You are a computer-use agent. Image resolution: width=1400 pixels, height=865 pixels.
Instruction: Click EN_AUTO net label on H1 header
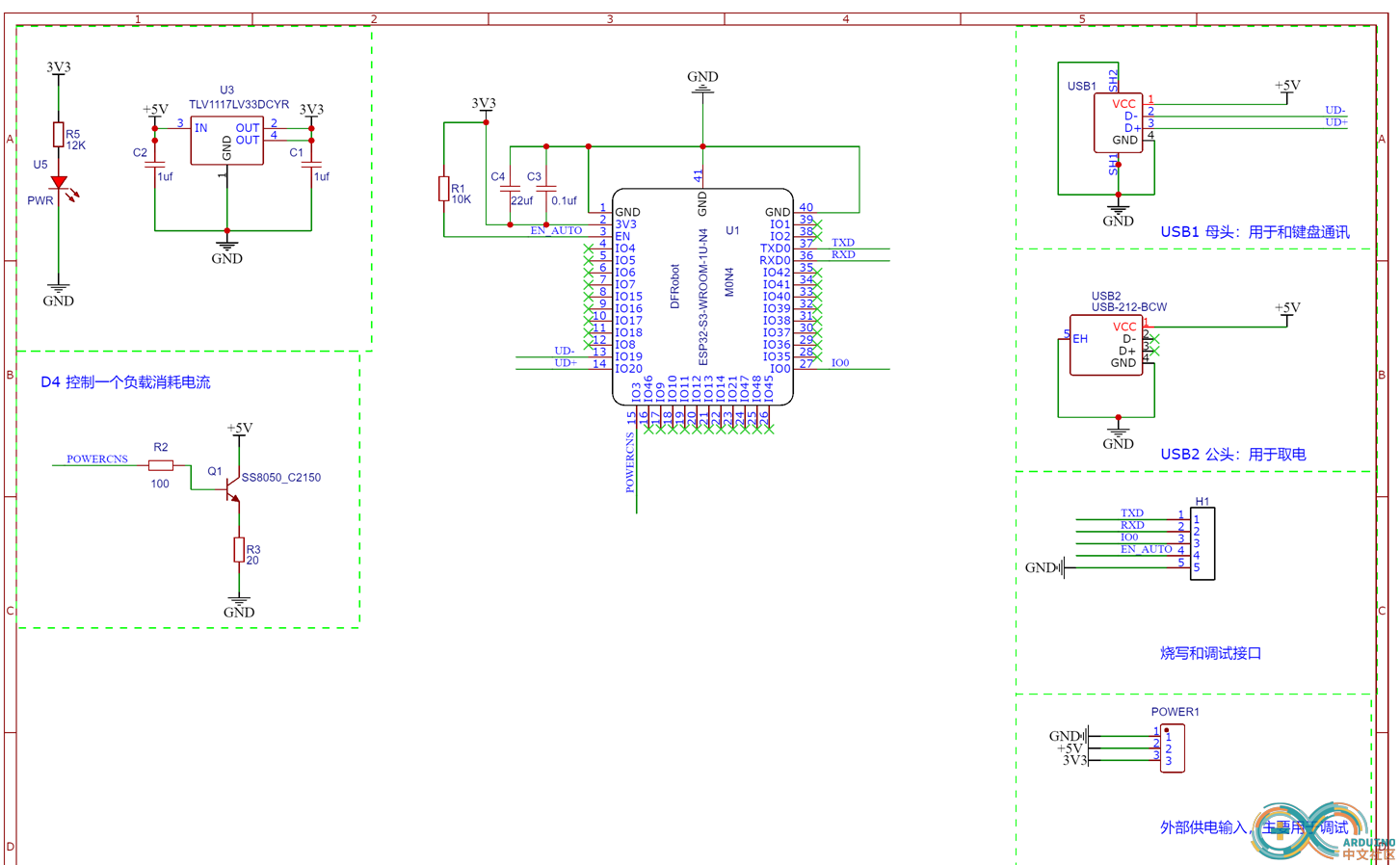pyautogui.click(x=1147, y=549)
